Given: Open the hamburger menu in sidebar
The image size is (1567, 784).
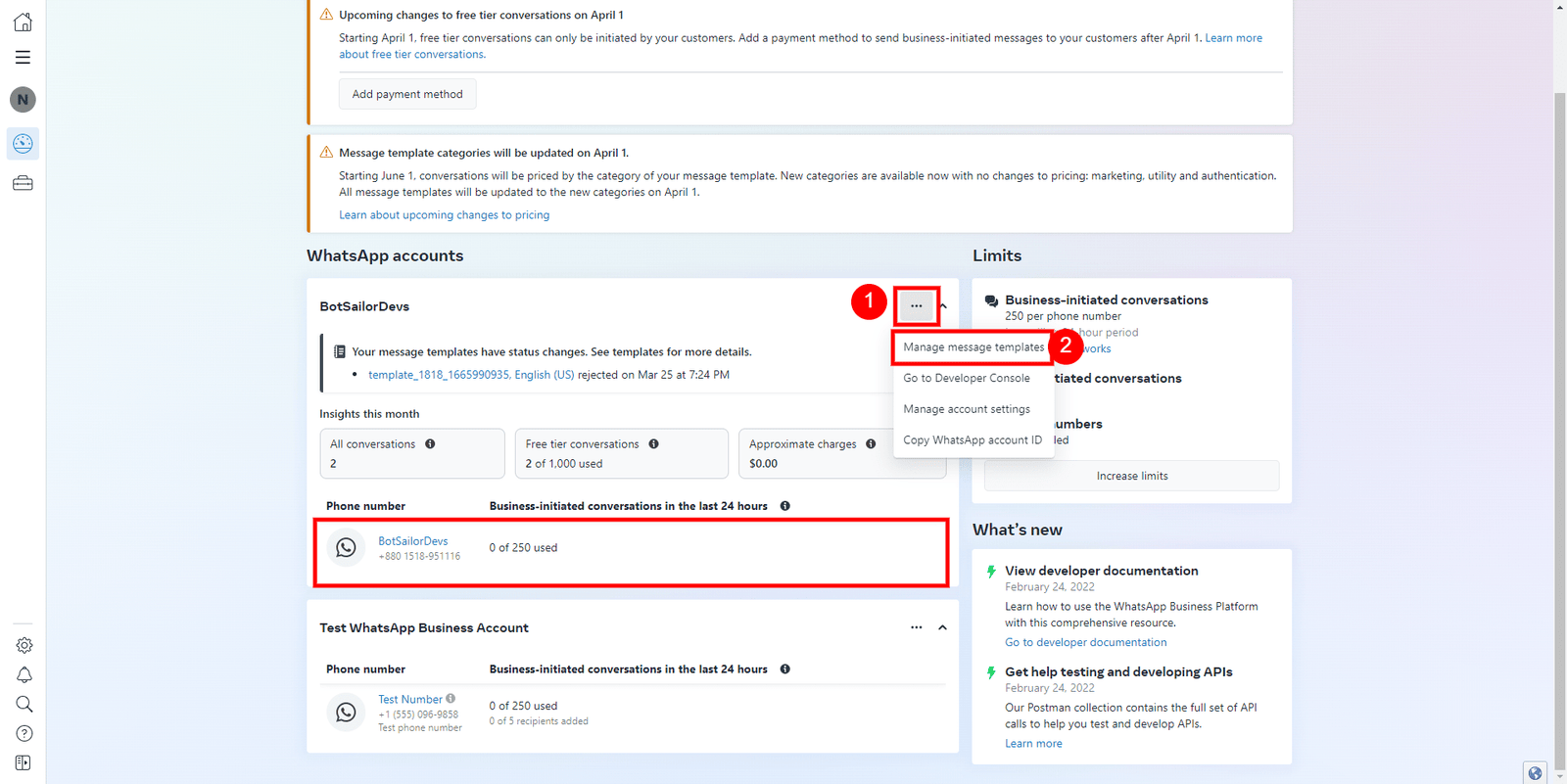Looking at the screenshot, I should tap(23, 58).
